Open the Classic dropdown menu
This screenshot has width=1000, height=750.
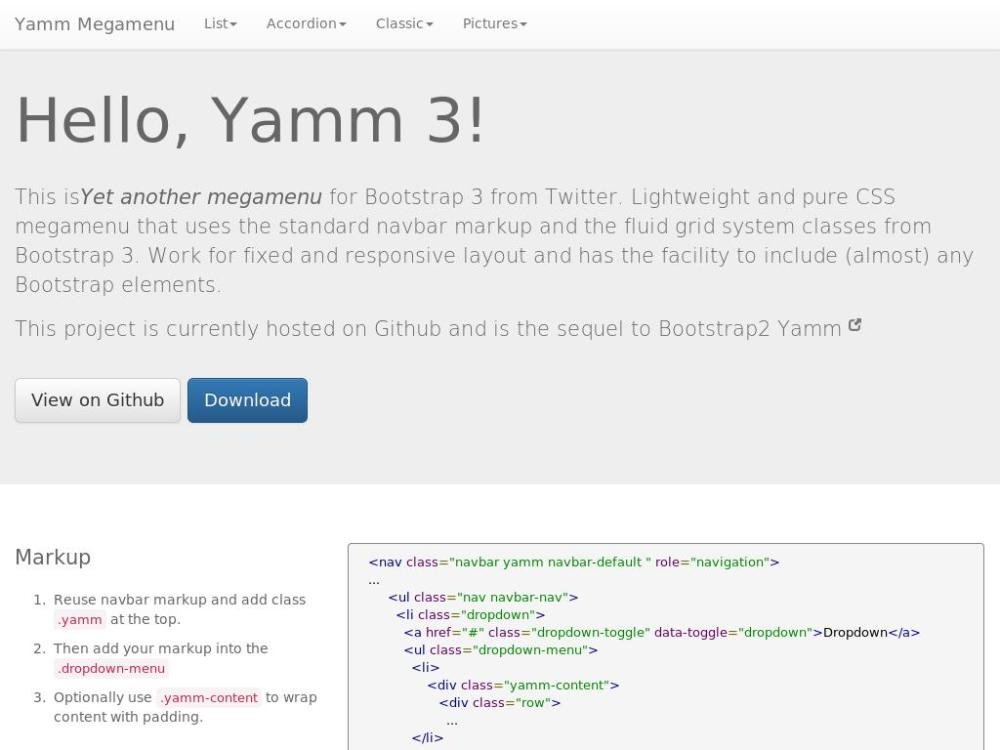404,24
